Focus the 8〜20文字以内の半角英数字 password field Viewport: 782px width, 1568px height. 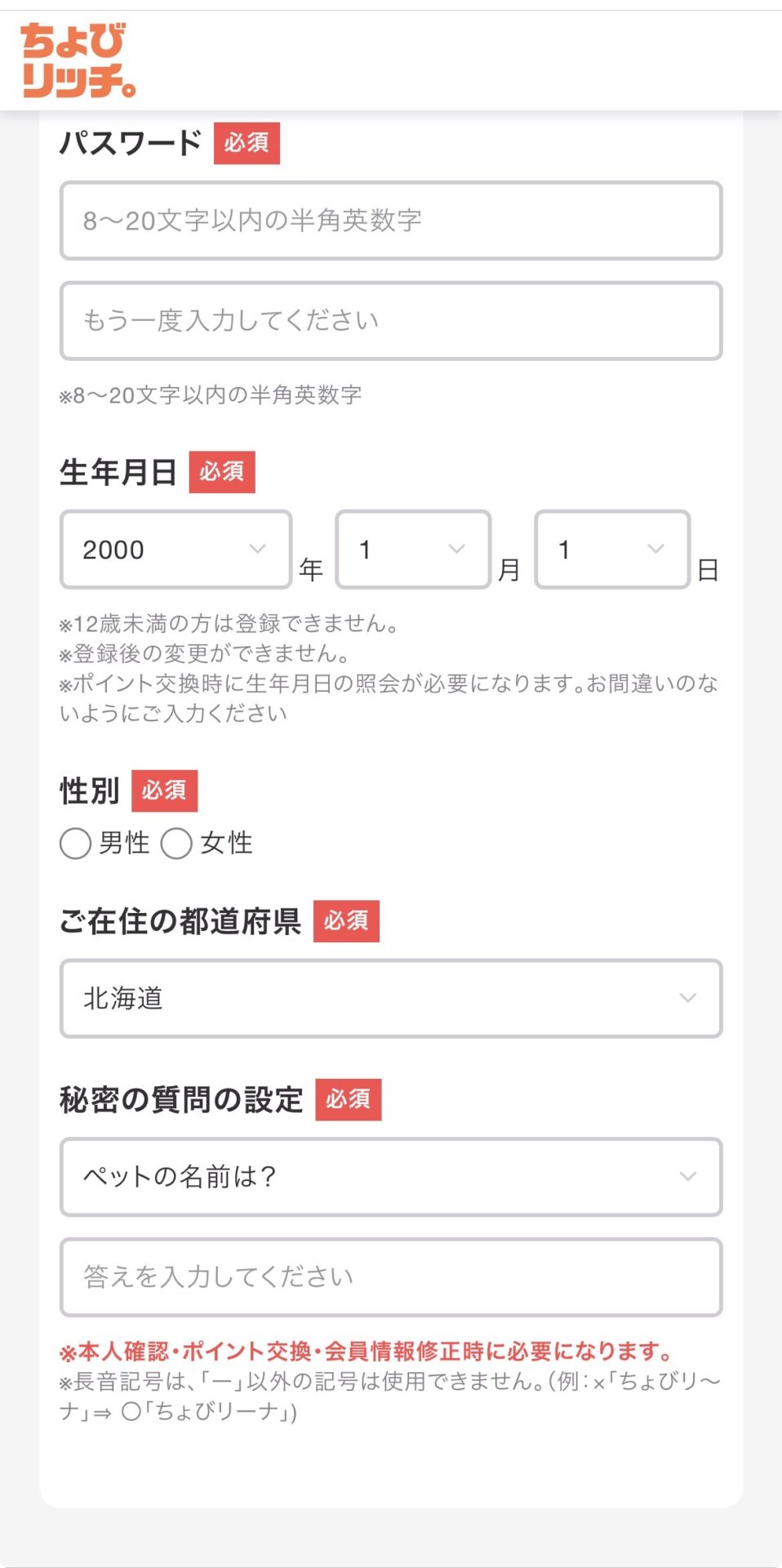(391, 220)
